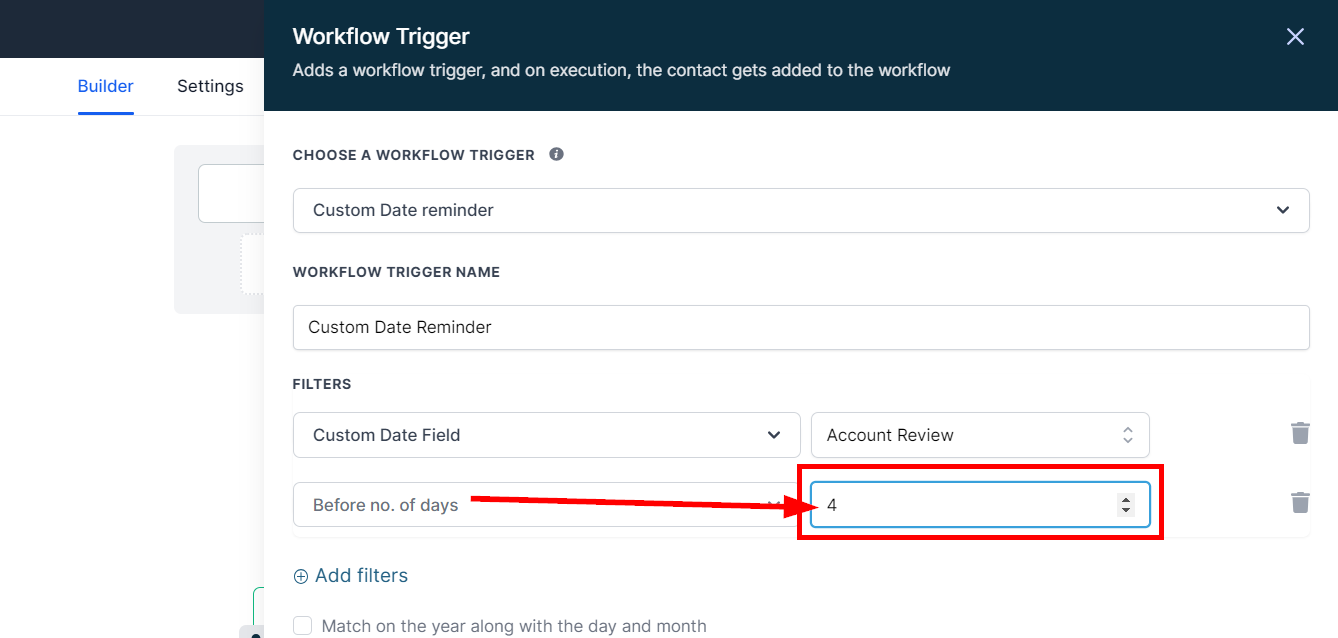
Task: Open the Custom Date Field filter dropdown
Action: pos(546,435)
